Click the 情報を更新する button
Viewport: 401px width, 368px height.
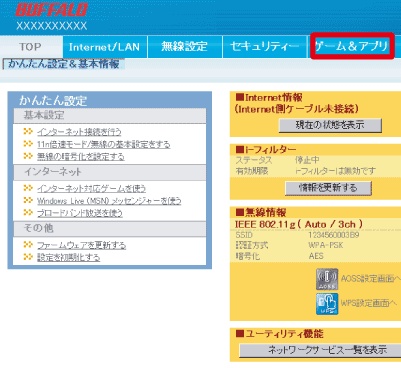(x=328, y=188)
